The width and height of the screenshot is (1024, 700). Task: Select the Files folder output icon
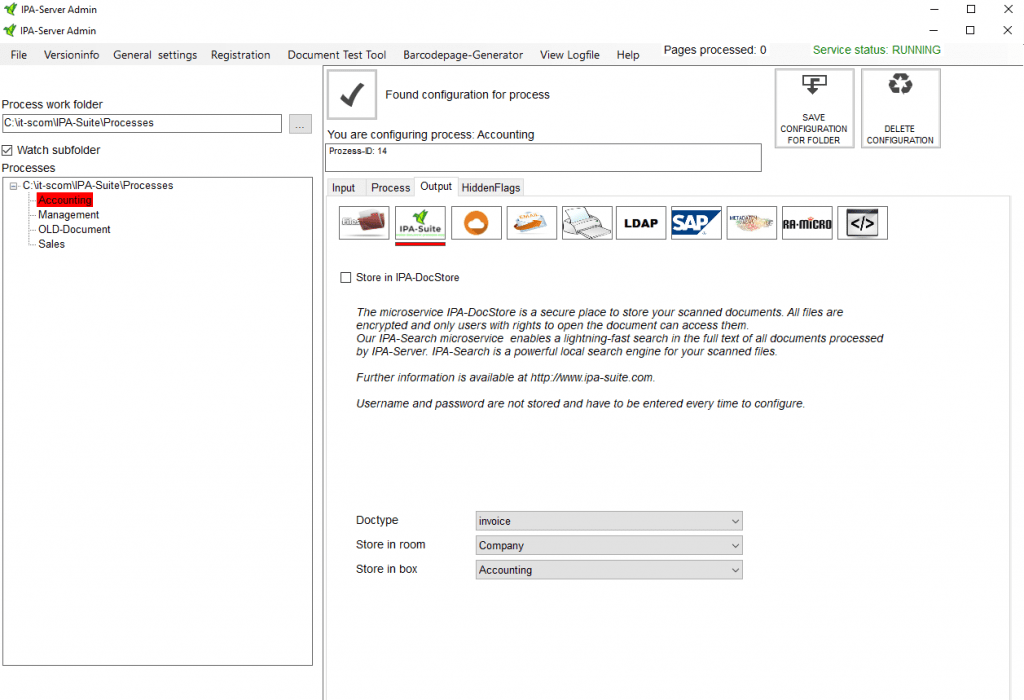pos(364,223)
